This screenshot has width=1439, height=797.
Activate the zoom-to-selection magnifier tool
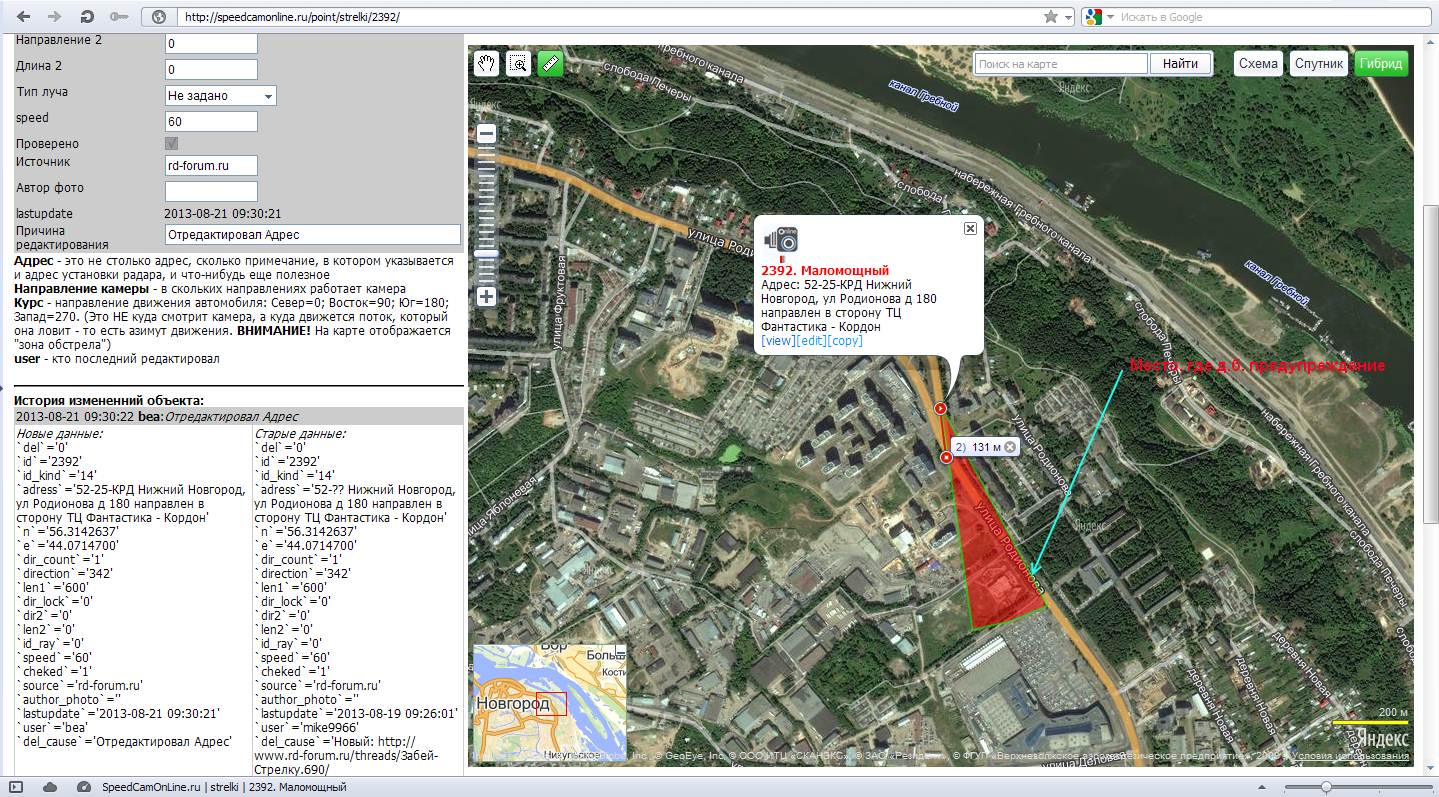point(518,64)
